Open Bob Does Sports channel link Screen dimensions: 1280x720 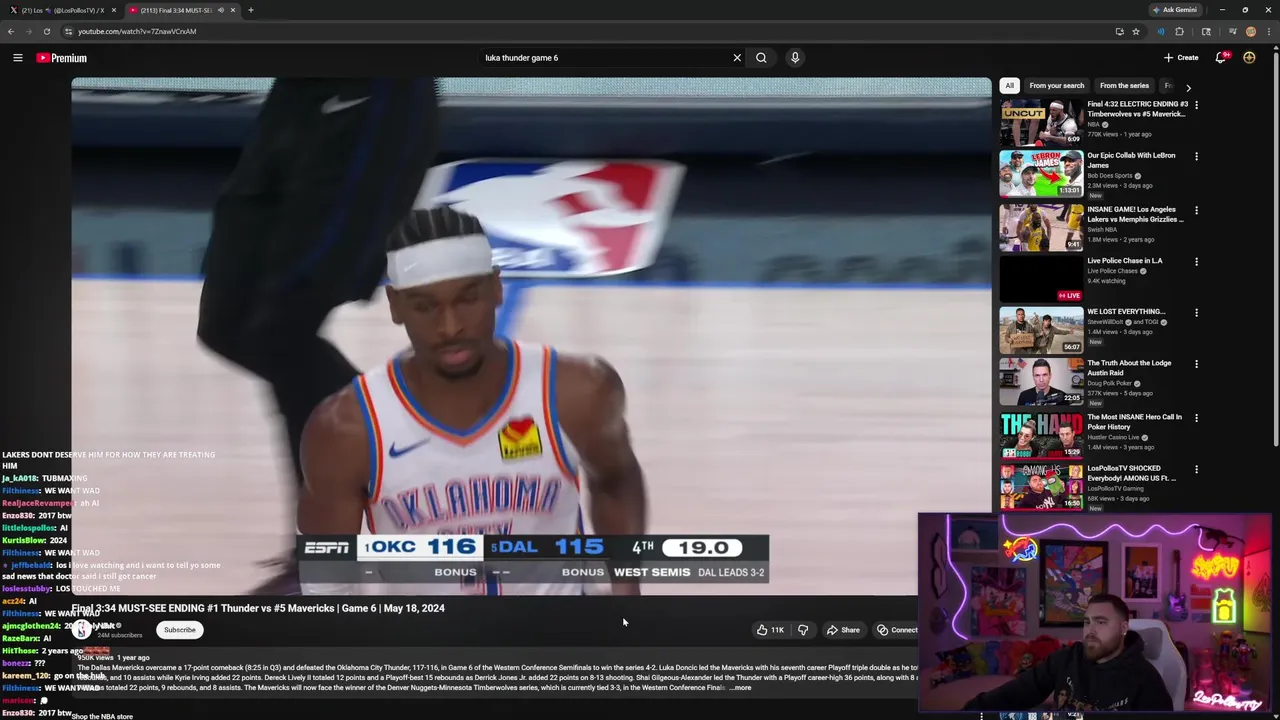[1110, 176]
